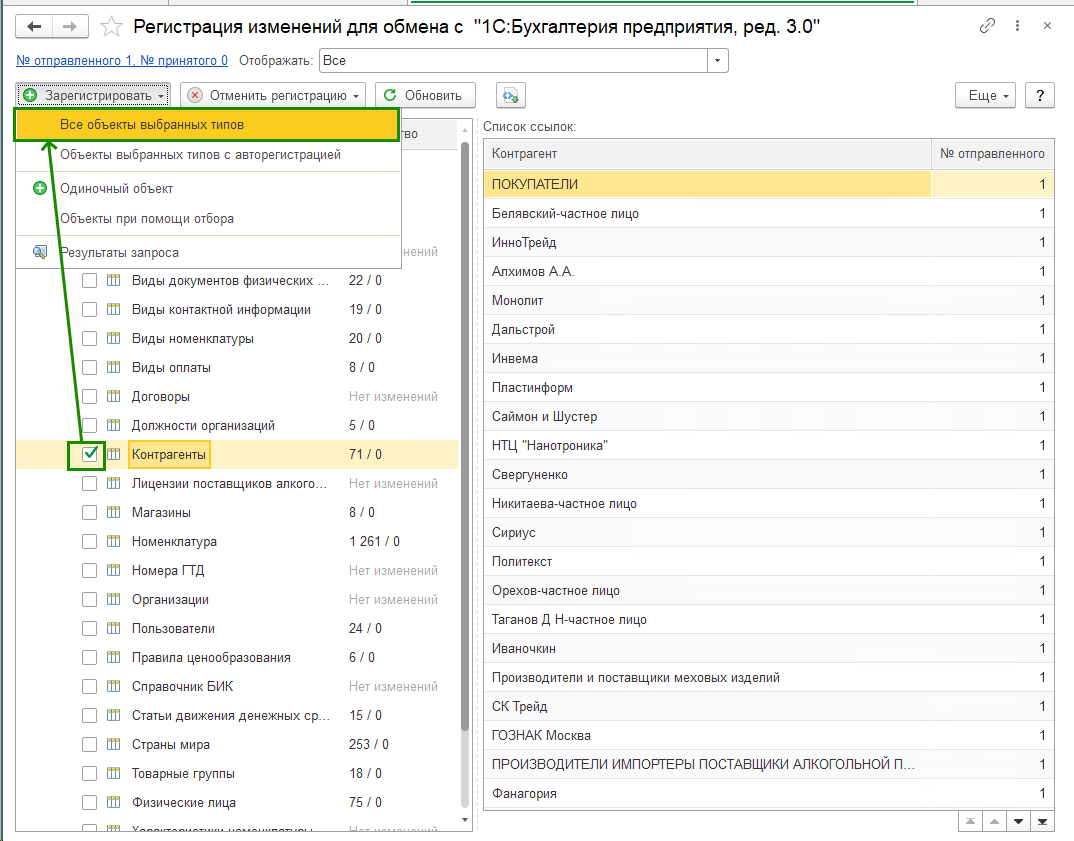
Task: Choose Все объекты выбранных типов
Action: [x=207, y=125]
